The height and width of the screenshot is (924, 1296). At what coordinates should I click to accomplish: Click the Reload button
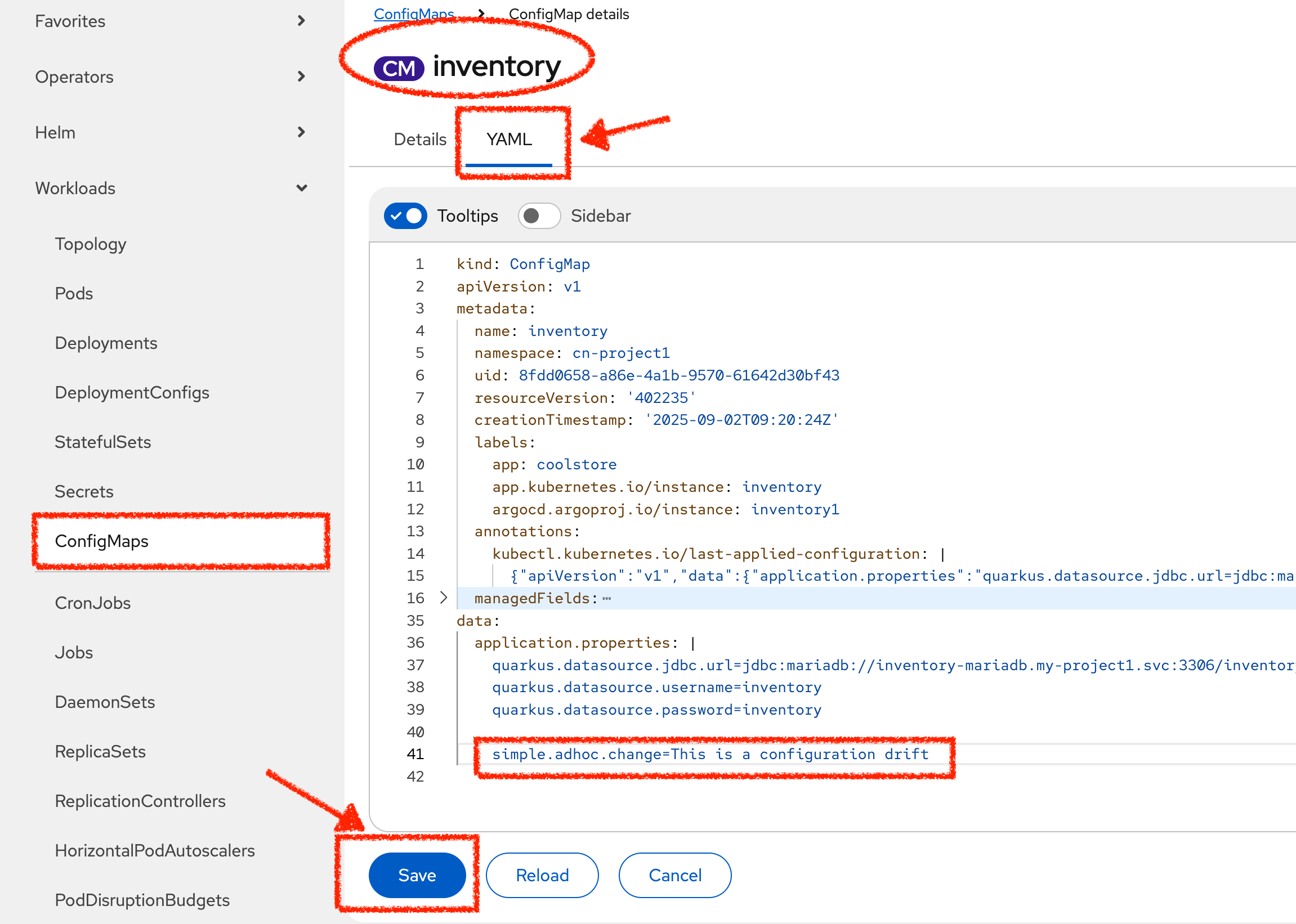coord(541,875)
